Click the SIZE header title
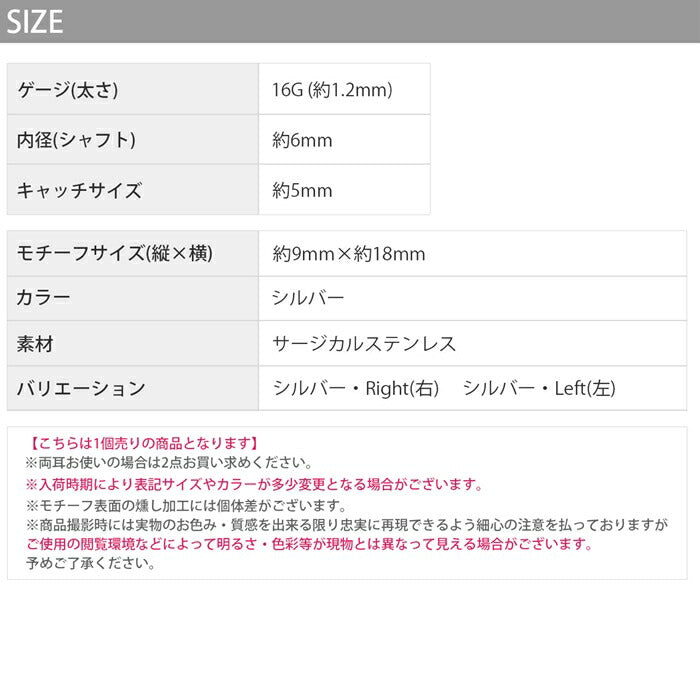This screenshot has height=700, width=700. (36, 21)
